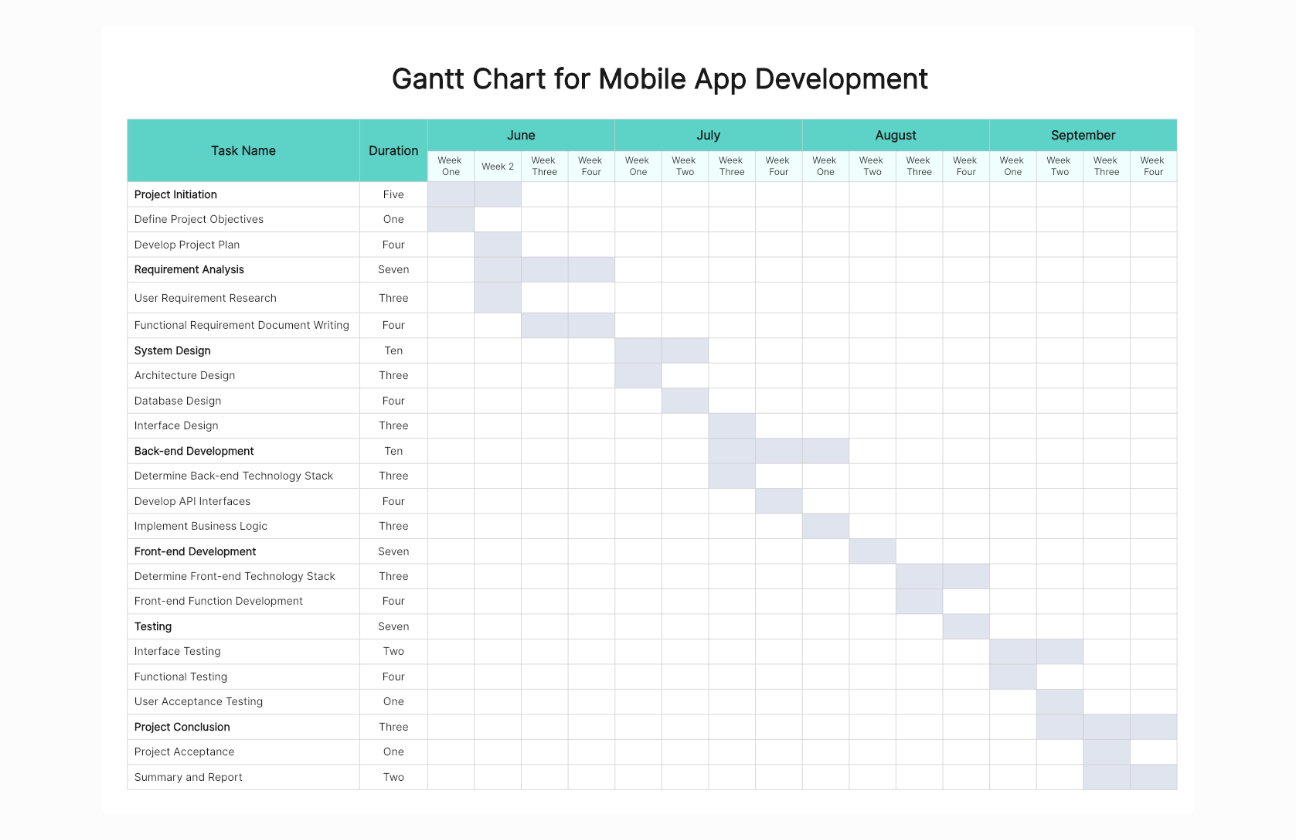
Task: Click the shaded Project Acceptance bar in September
Action: pyautogui.click(x=1106, y=752)
